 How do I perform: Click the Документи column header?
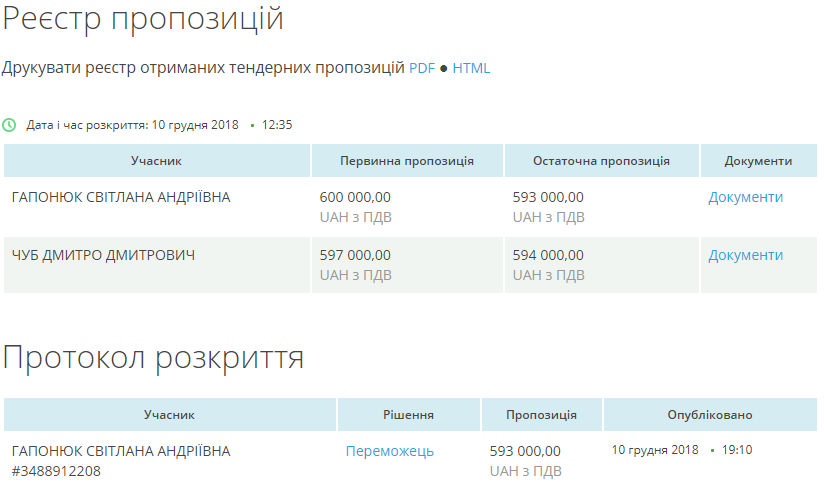[758, 161]
